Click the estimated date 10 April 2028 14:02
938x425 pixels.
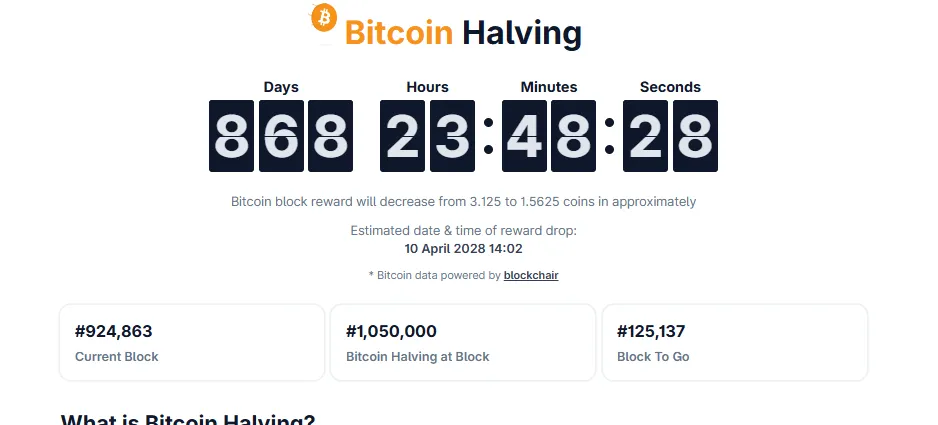tap(463, 249)
